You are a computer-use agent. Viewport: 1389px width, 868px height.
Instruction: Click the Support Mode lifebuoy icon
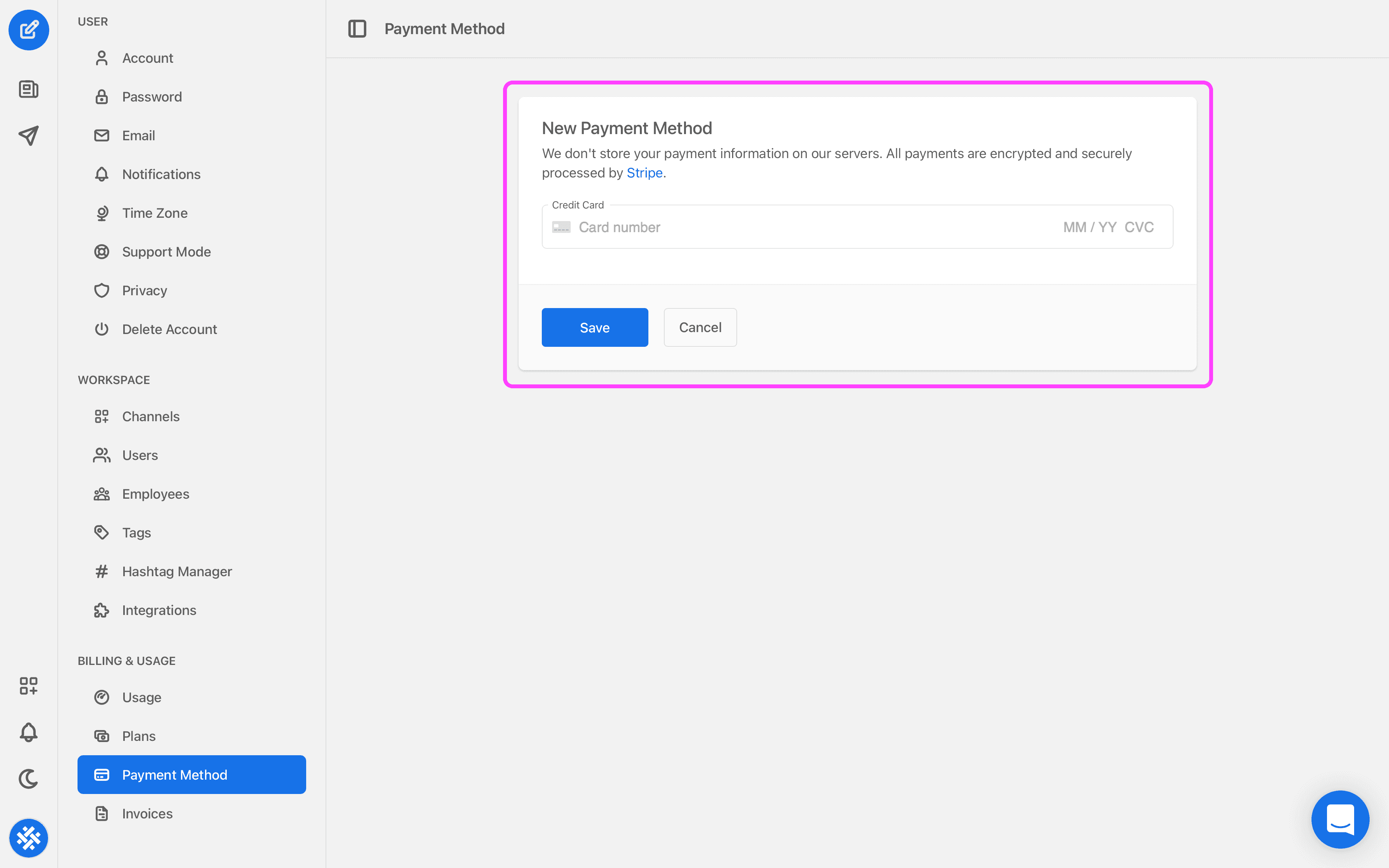click(102, 252)
